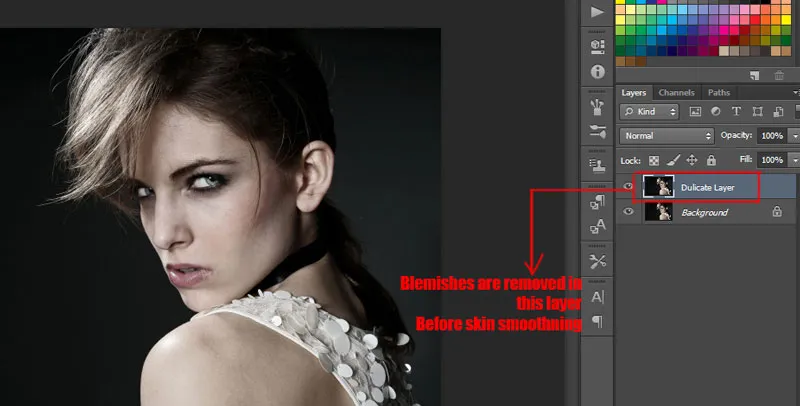This screenshot has width=800, height=406.
Task: Select the Dulicate Layer thumbnail
Action: pos(659,187)
